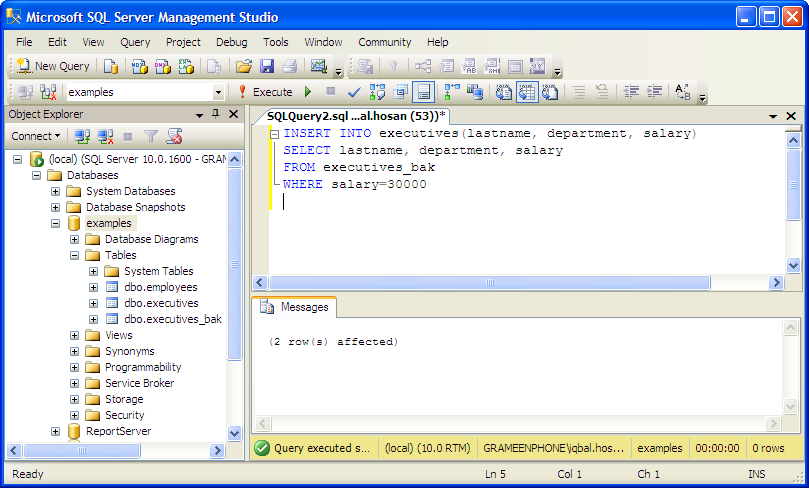This screenshot has height=488, width=809.
Task: Open the Object Explorer Connect dropdown
Action: click(36, 136)
